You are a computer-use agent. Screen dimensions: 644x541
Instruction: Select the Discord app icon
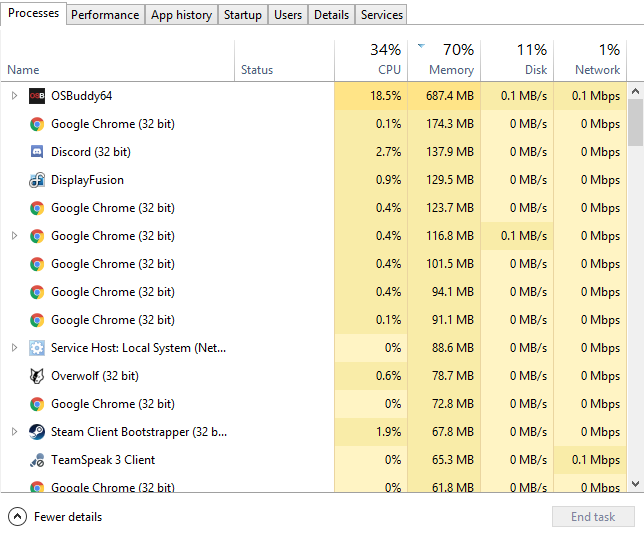coord(37,152)
